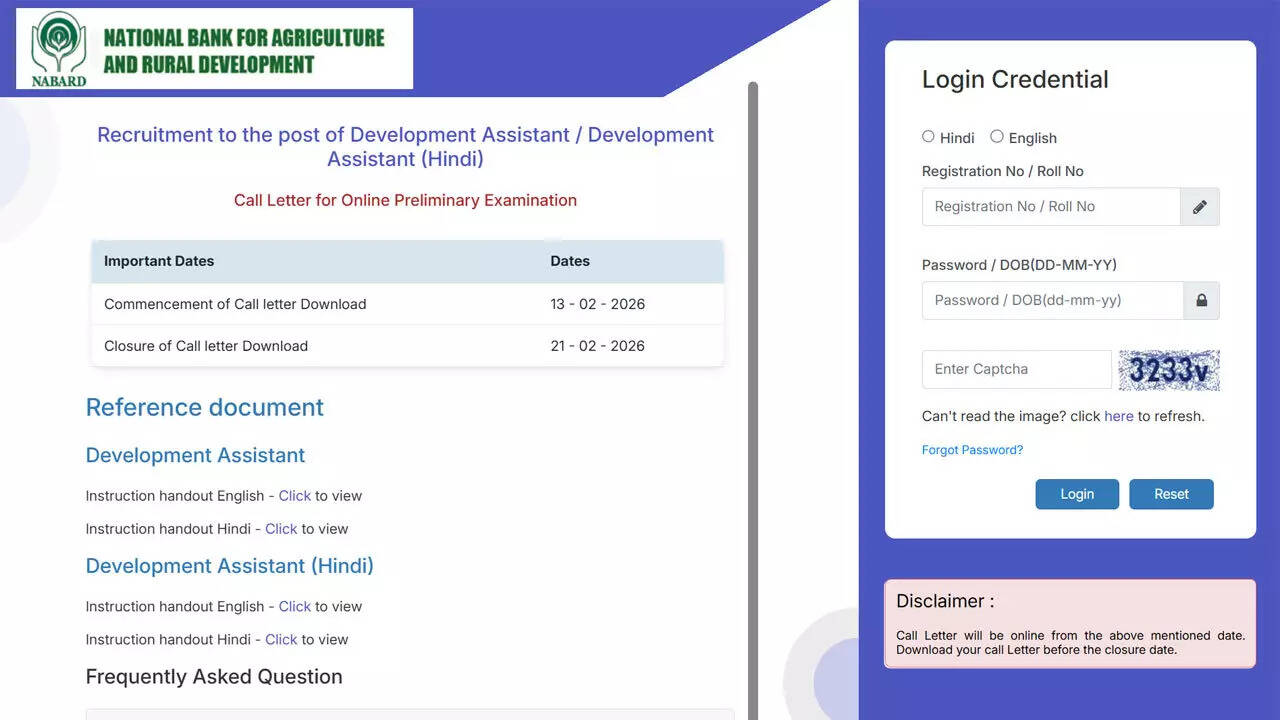Click 'here' to refresh the captcha

coord(1119,416)
